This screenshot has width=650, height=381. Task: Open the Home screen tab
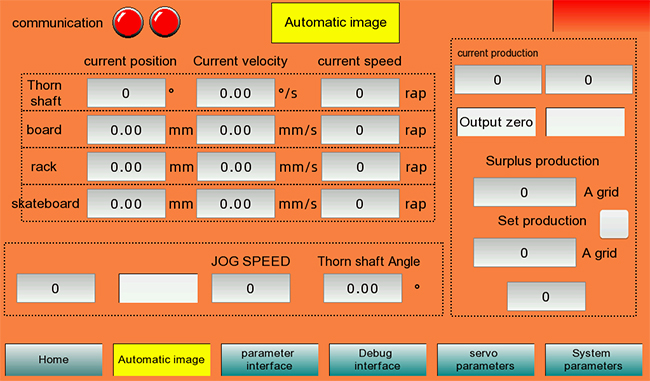(53, 359)
